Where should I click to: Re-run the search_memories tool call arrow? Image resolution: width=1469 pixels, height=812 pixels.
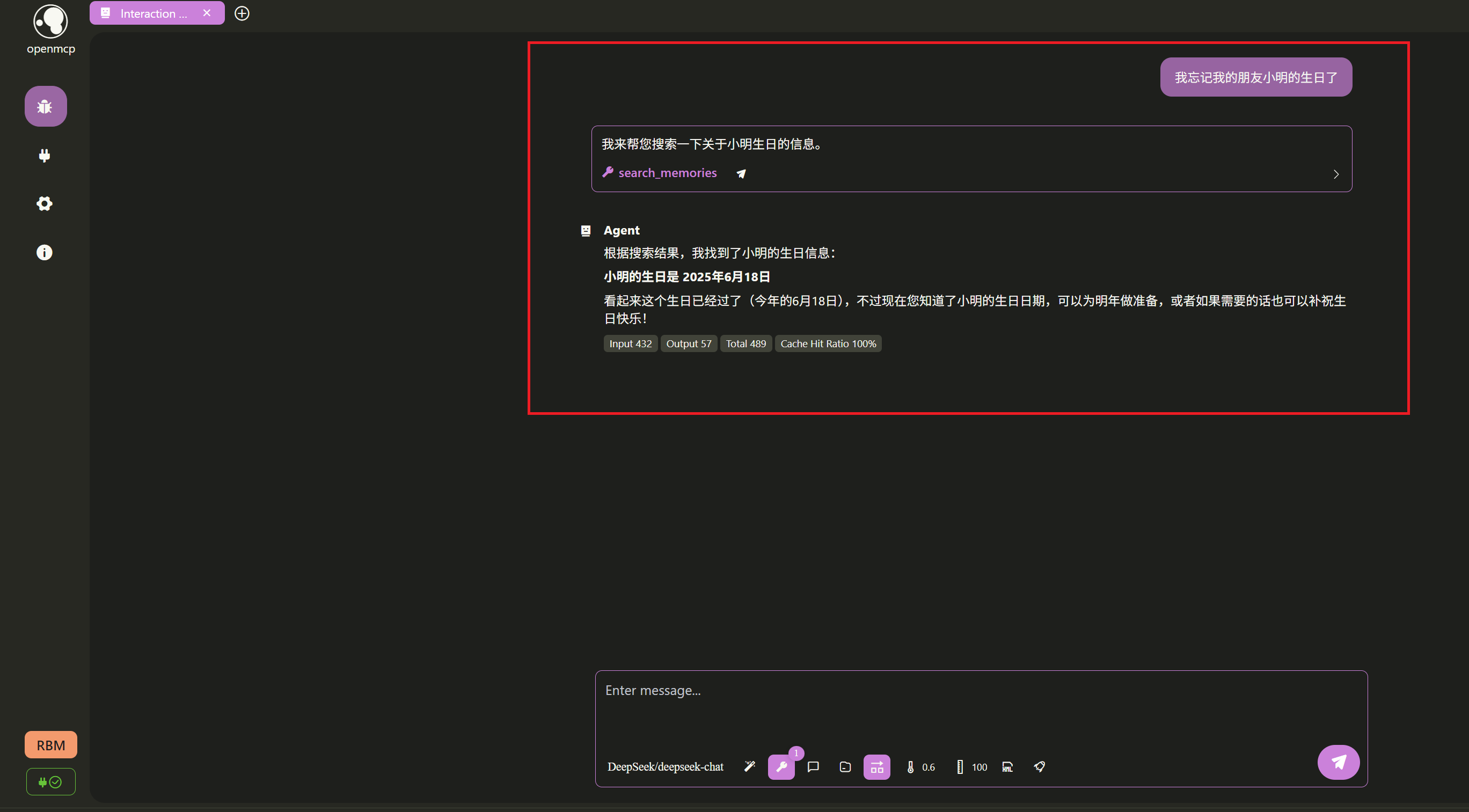(x=741, y=173)
